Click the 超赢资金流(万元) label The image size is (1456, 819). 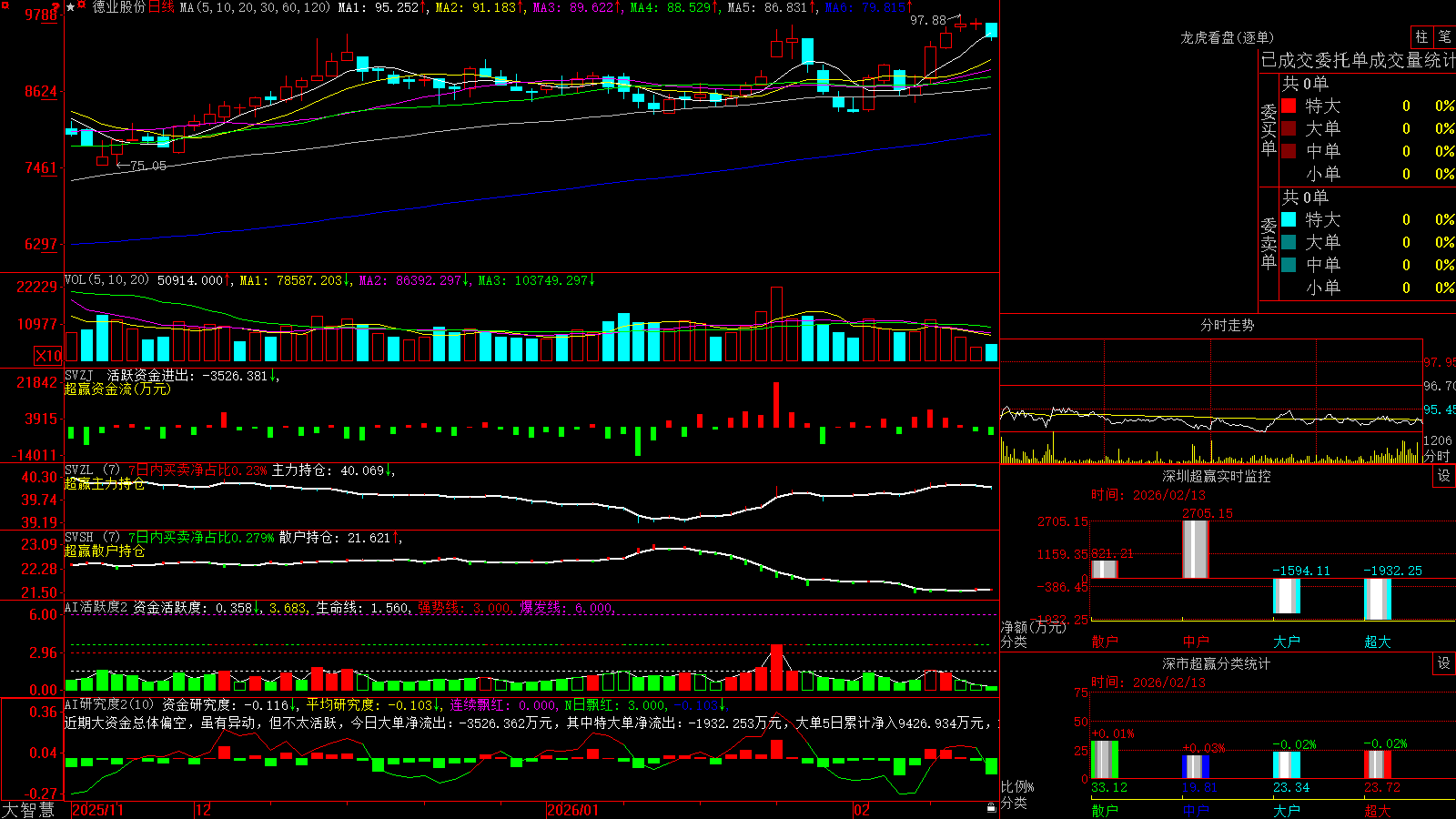[117, 389]
